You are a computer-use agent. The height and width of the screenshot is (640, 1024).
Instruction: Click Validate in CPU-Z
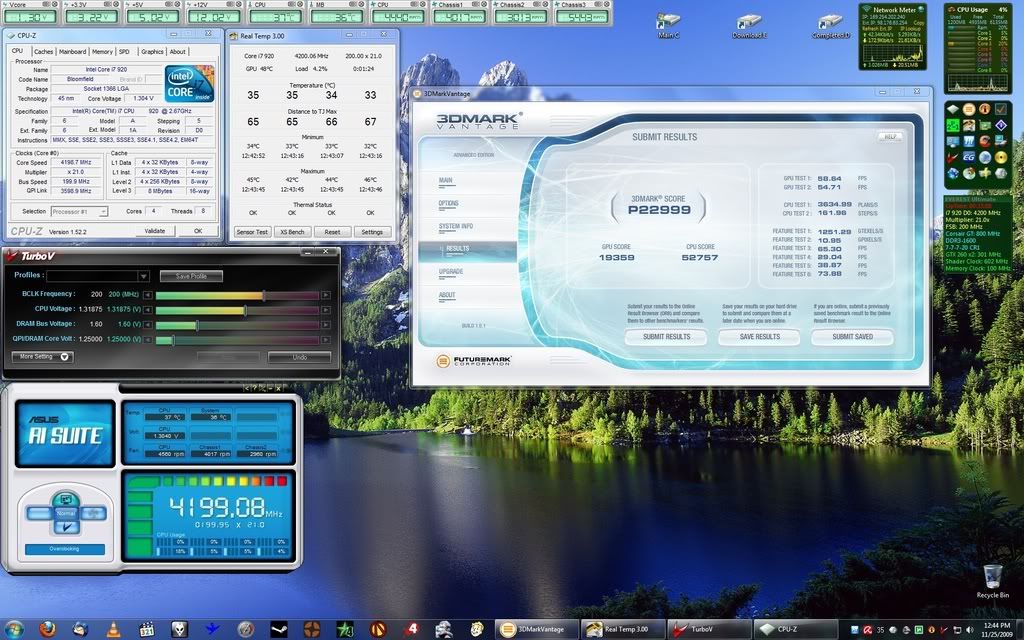click(x=155, y=231)
